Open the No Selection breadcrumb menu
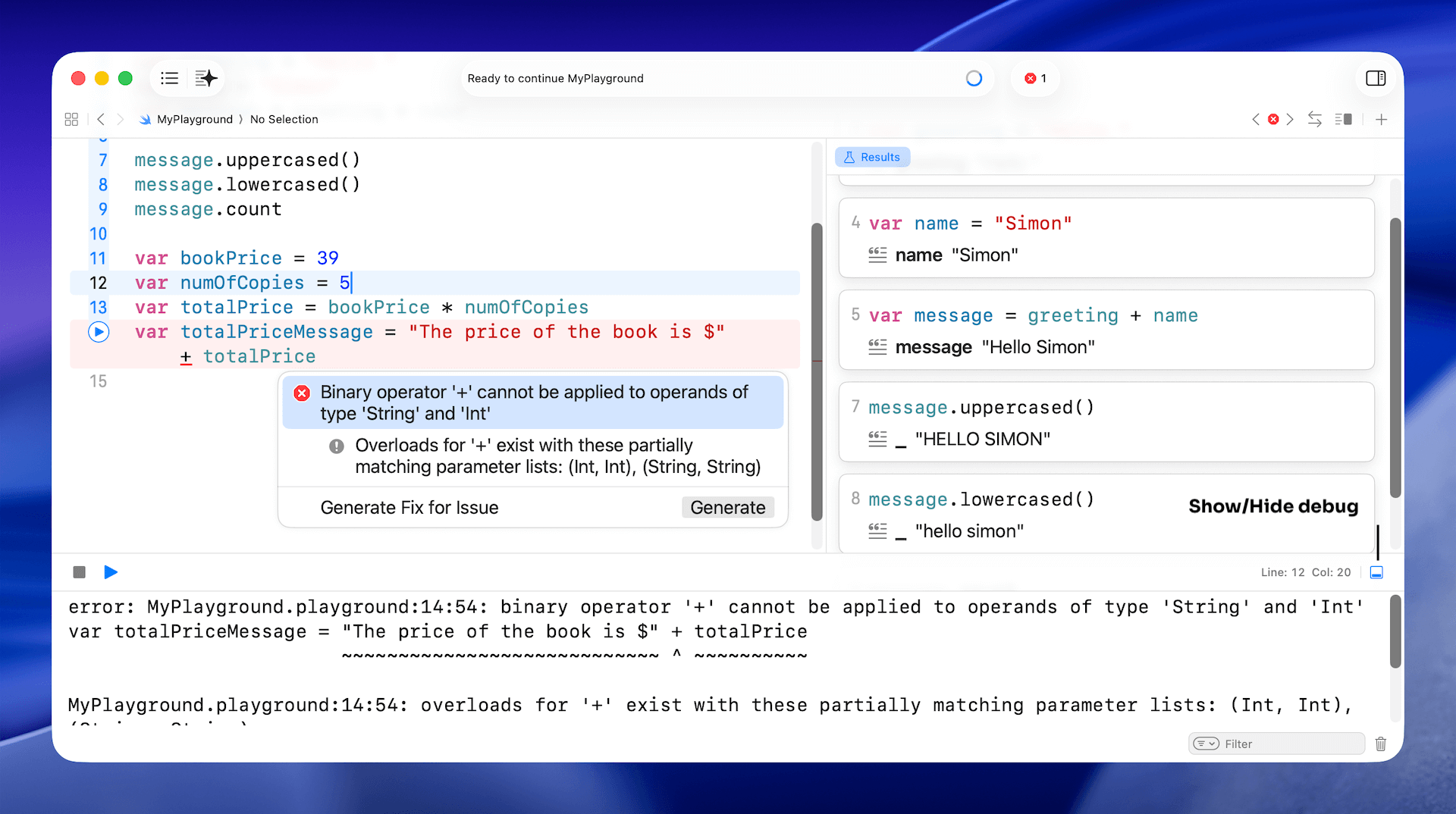1456x814 pixels. 284,119
